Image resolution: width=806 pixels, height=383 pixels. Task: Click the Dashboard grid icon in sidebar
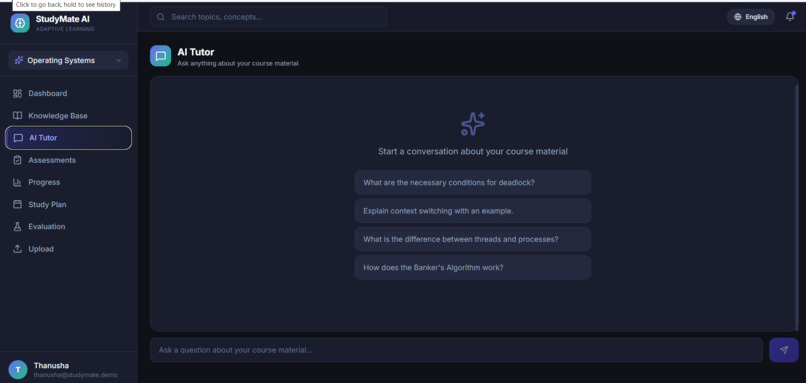[17, 94]
